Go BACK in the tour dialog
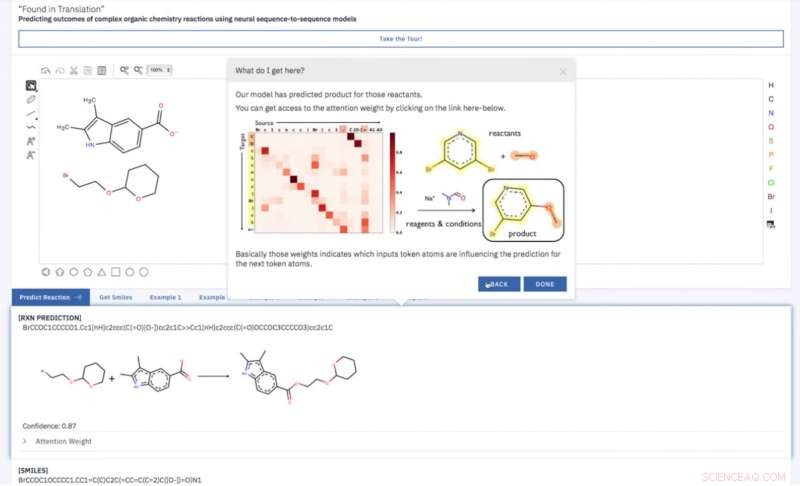The image size is (800, 486). tap(499, 284)
